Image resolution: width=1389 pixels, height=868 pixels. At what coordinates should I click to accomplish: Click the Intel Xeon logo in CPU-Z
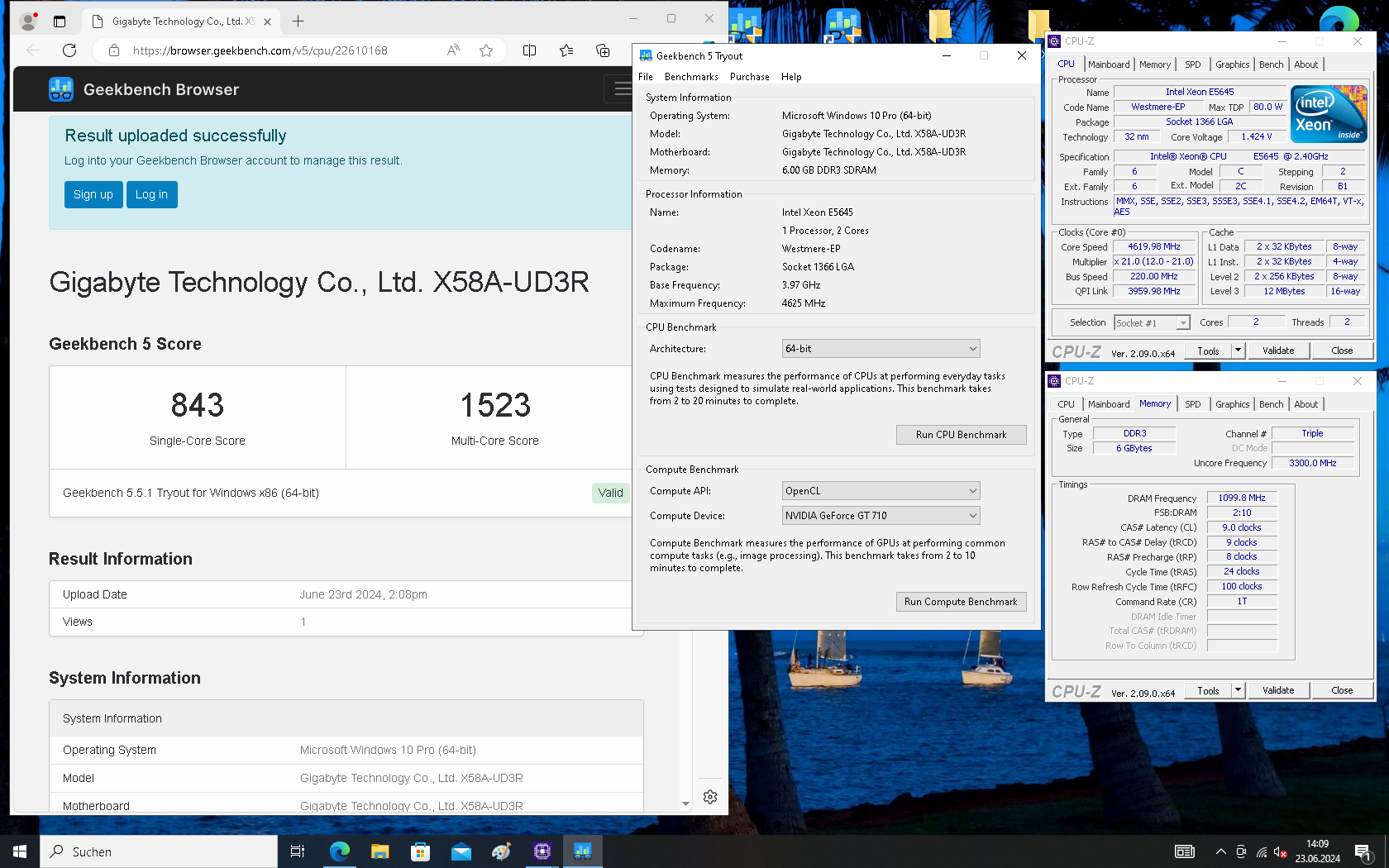[x=1329, y=114]
